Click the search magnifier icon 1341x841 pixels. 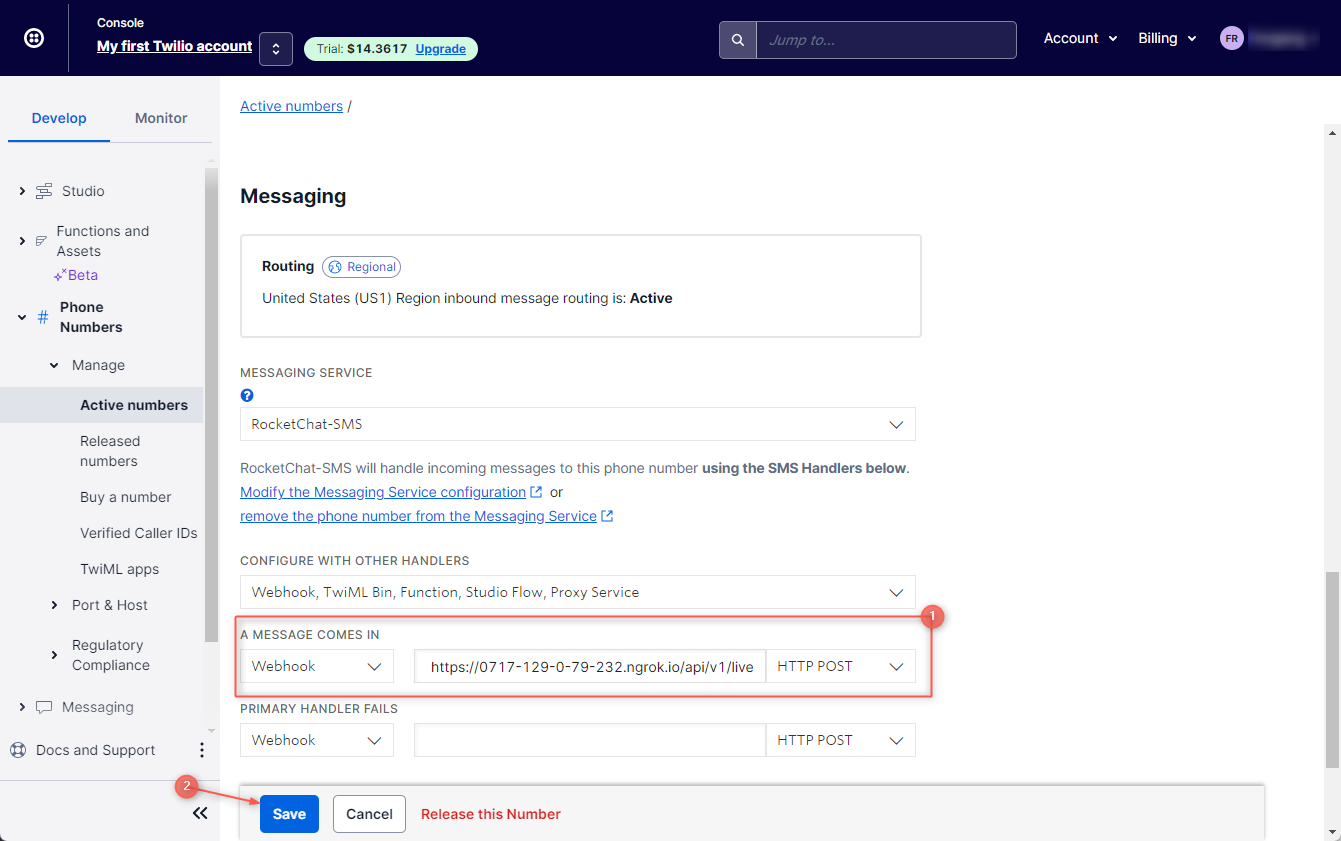pyautogui.click(x=738, y=40)
